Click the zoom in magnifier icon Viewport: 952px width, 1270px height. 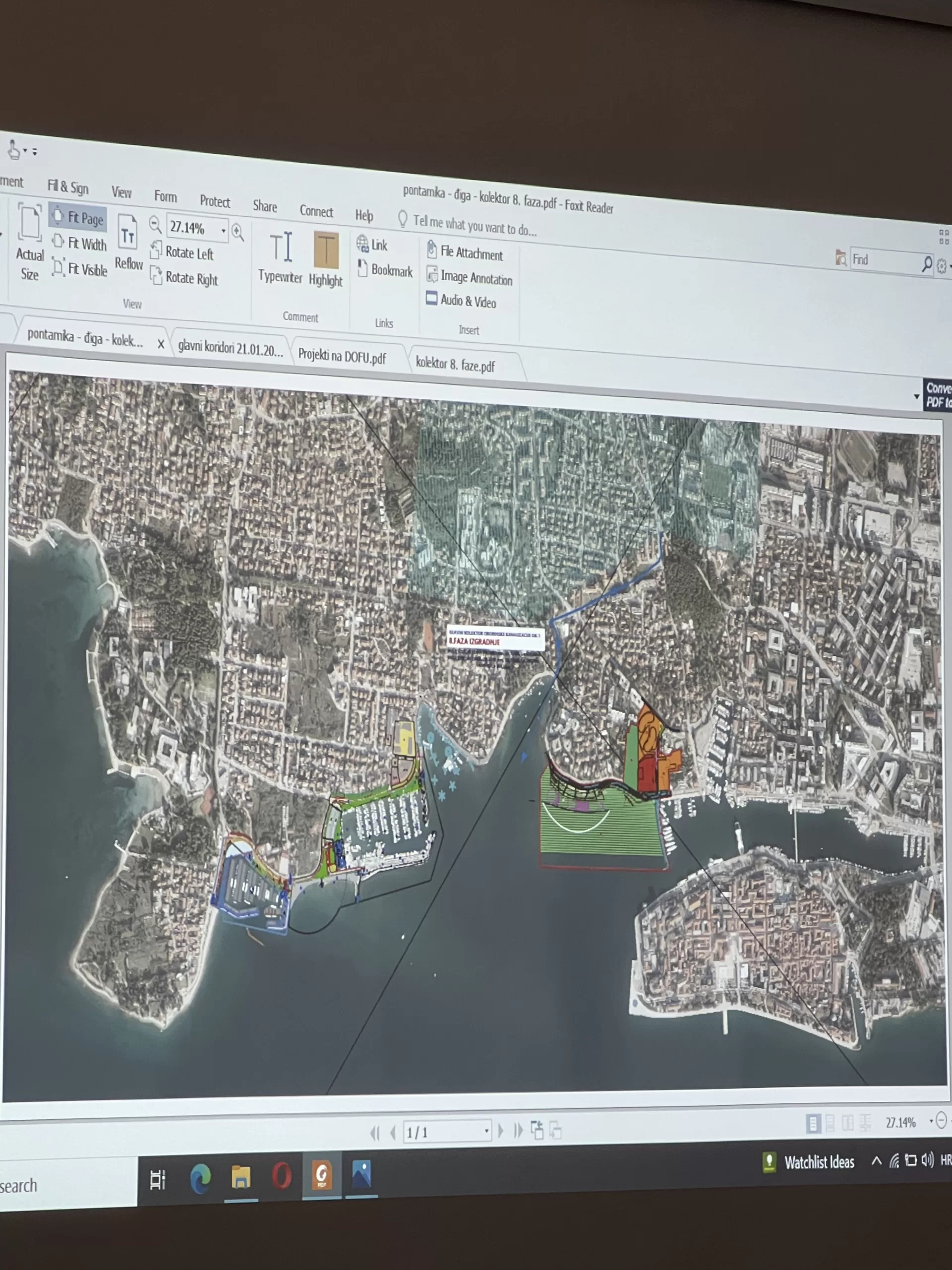click(x=238, y=232)
